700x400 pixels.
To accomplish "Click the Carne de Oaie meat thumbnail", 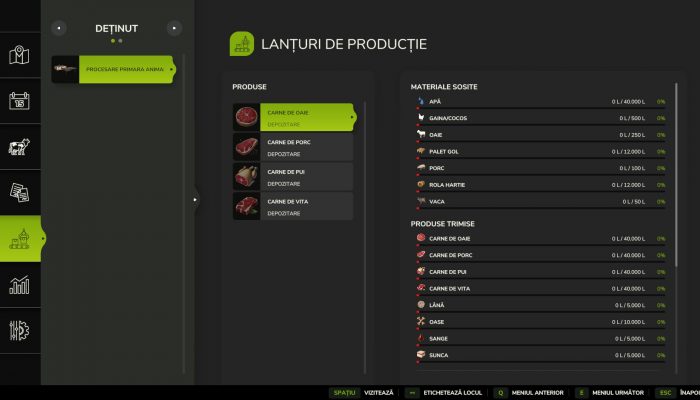I will (x=246, y=117).
